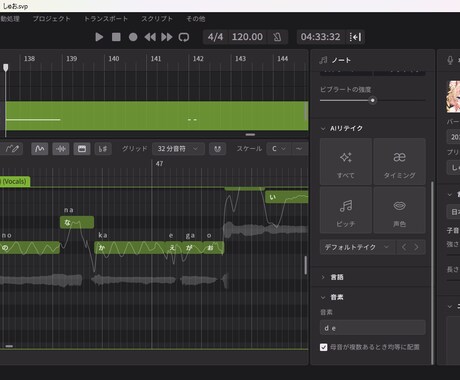This screenshot has height=380, width=460.
Task: Select the お note
Action: pos(213,248)
